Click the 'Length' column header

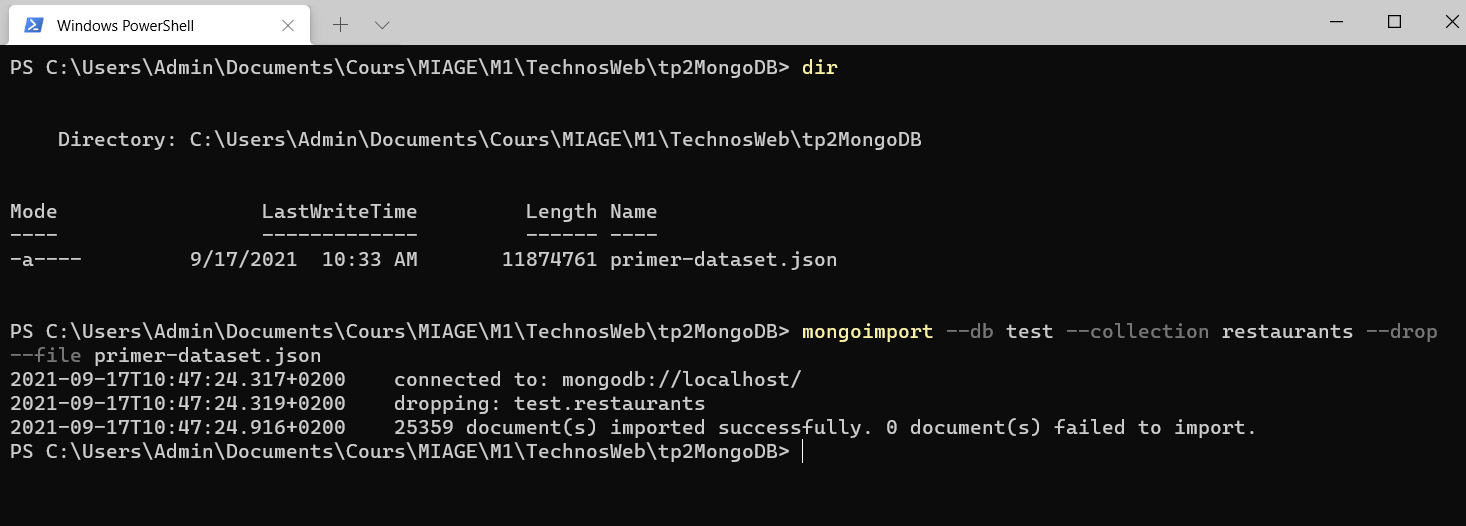point(561,211)
